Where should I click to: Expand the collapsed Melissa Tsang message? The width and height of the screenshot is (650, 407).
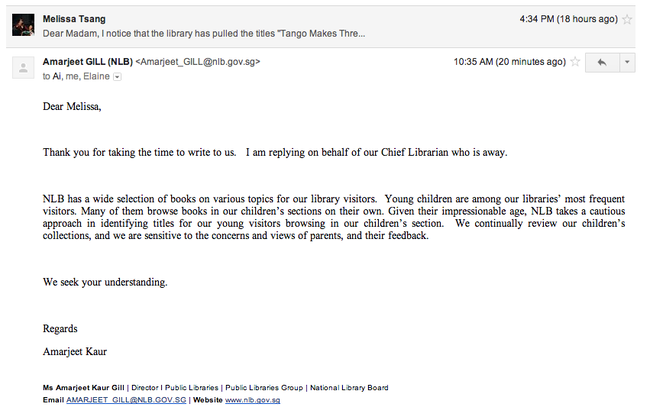click(x=300, y=32)
